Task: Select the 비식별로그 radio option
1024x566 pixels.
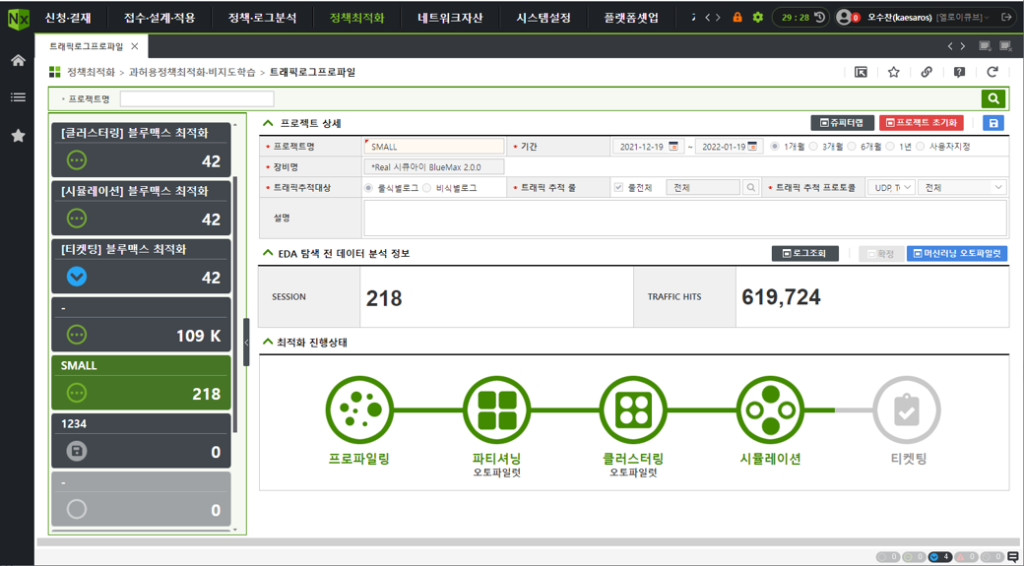Action: (427, 187)
